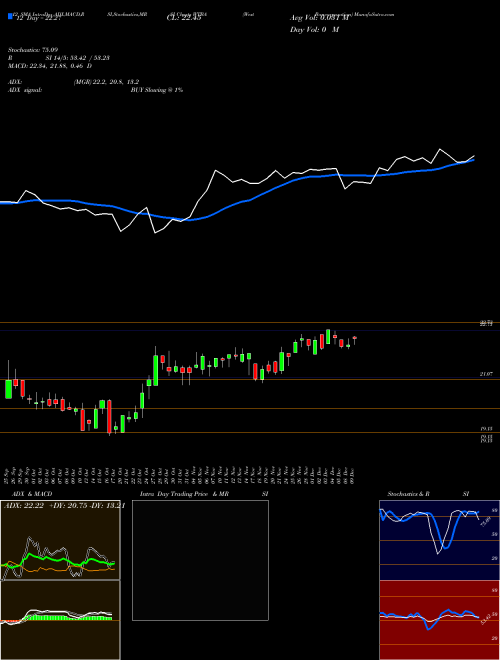
Task: Click the 'MACD: 22.34, 21.88, 0.46' line
Action: (50, 66)
